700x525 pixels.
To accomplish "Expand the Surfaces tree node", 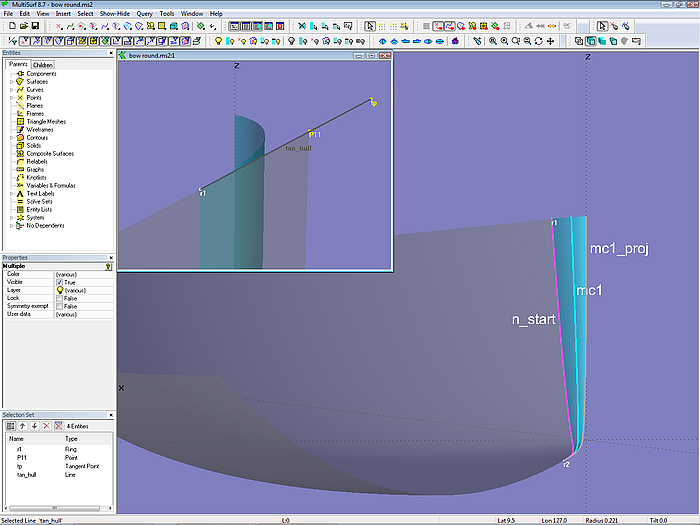I will pyautogui.click(x=11, y=82).
